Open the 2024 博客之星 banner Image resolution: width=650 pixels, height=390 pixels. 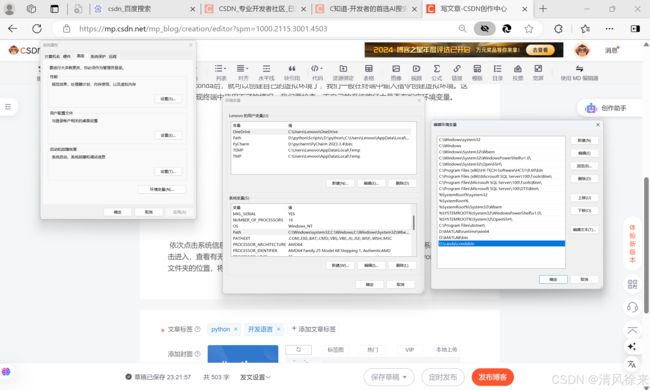pos(463,50)
